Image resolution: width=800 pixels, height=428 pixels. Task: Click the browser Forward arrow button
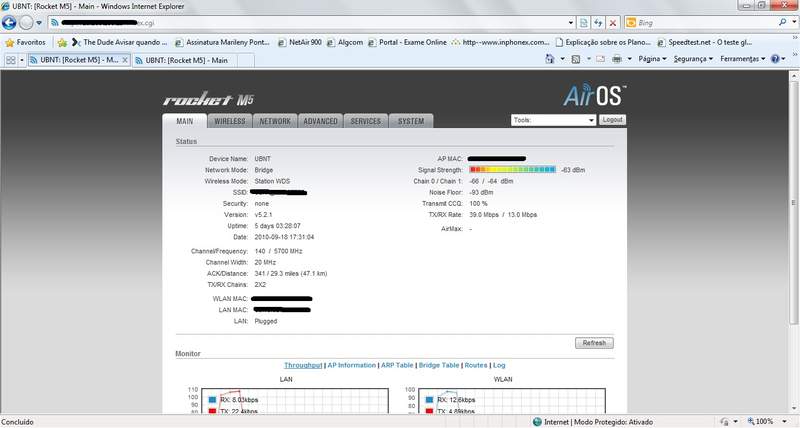pyautogui.click(x=26, y=22)
